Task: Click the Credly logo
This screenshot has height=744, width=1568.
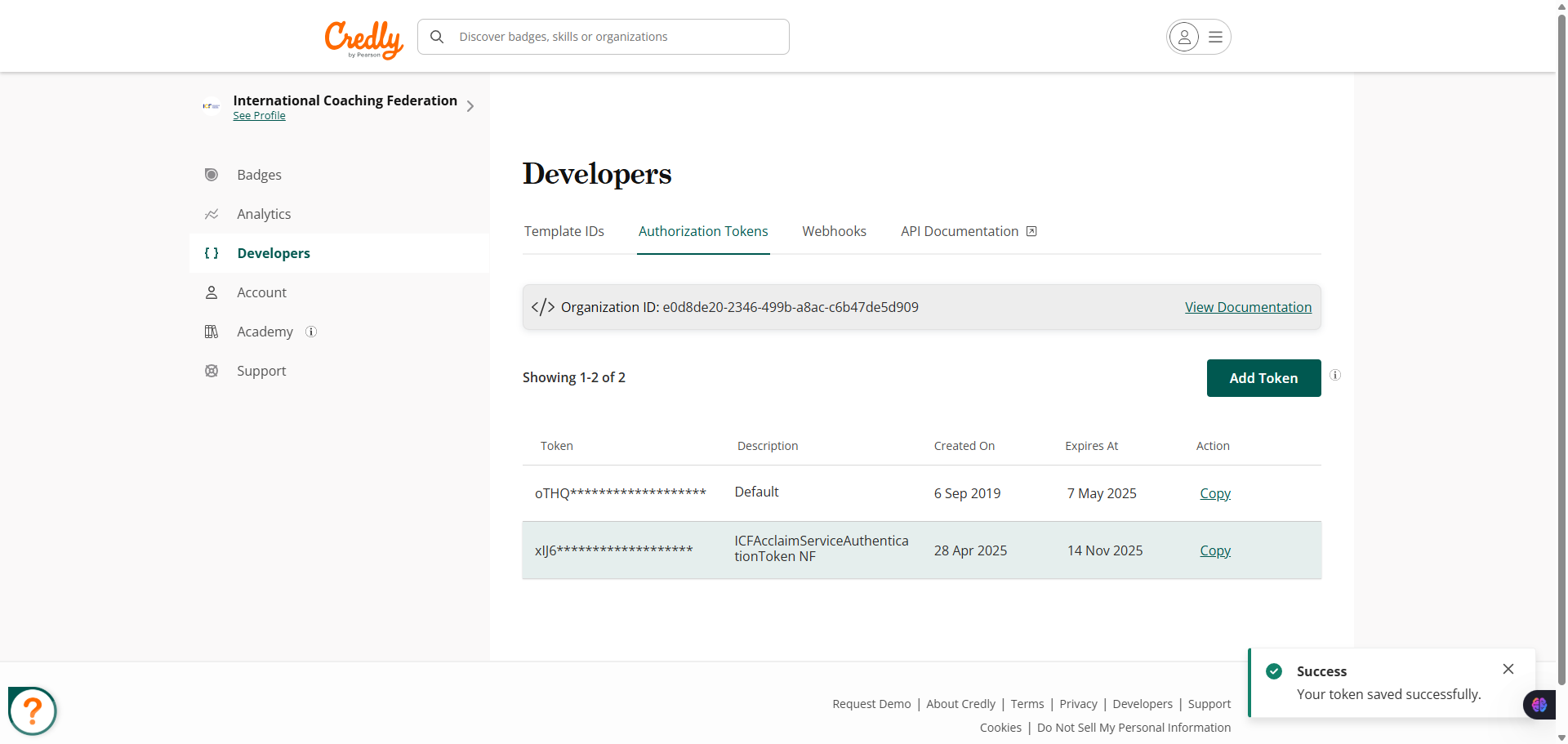Action: 364,39
